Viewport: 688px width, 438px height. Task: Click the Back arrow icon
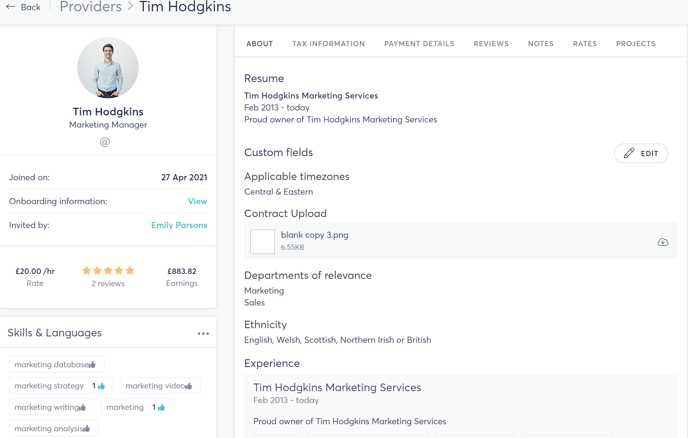point(10,7)
